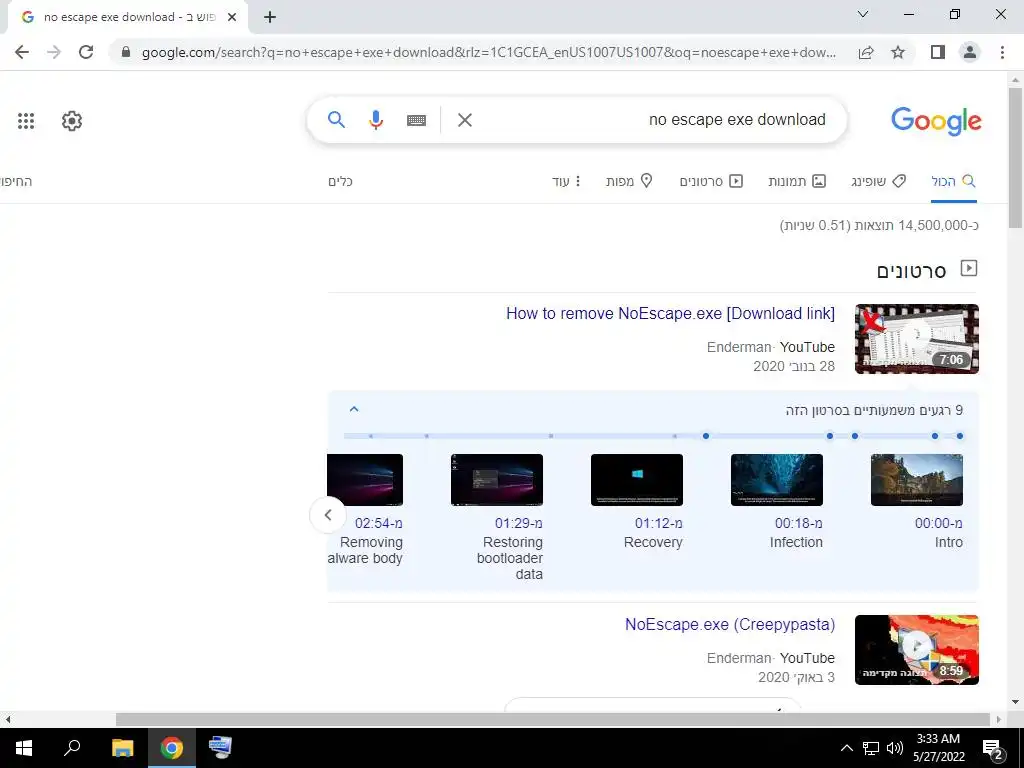Jump to 02:54 moment link
The height and width of the screenshot is (768, 1024).
(379, 523)
